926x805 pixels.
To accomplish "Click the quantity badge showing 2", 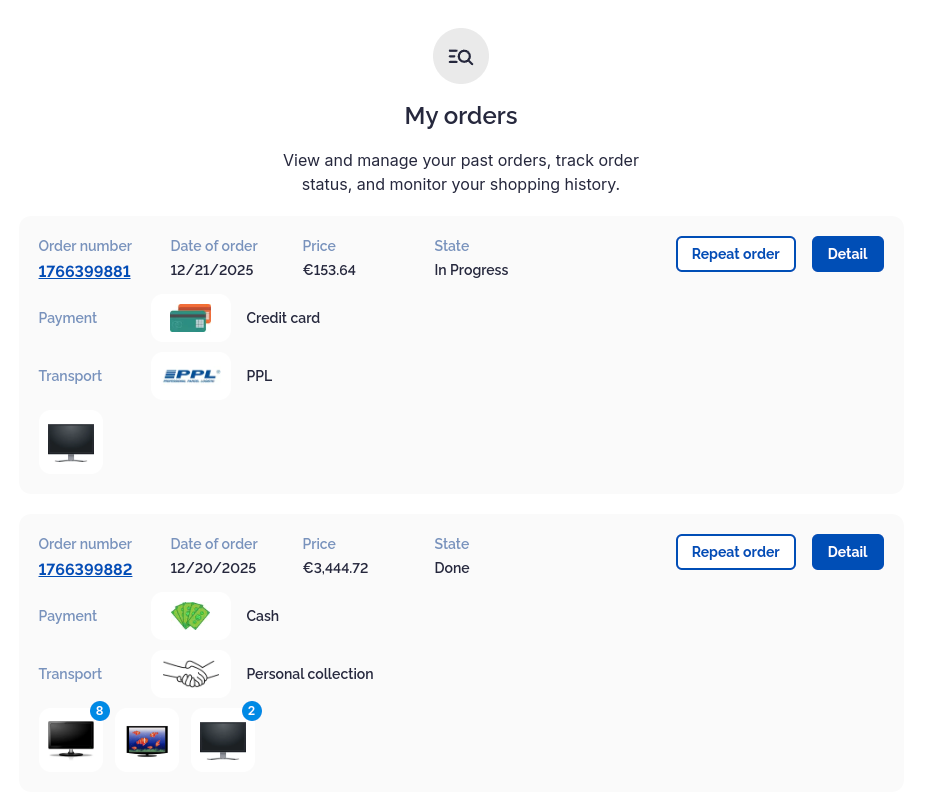I will coord(252,711).
